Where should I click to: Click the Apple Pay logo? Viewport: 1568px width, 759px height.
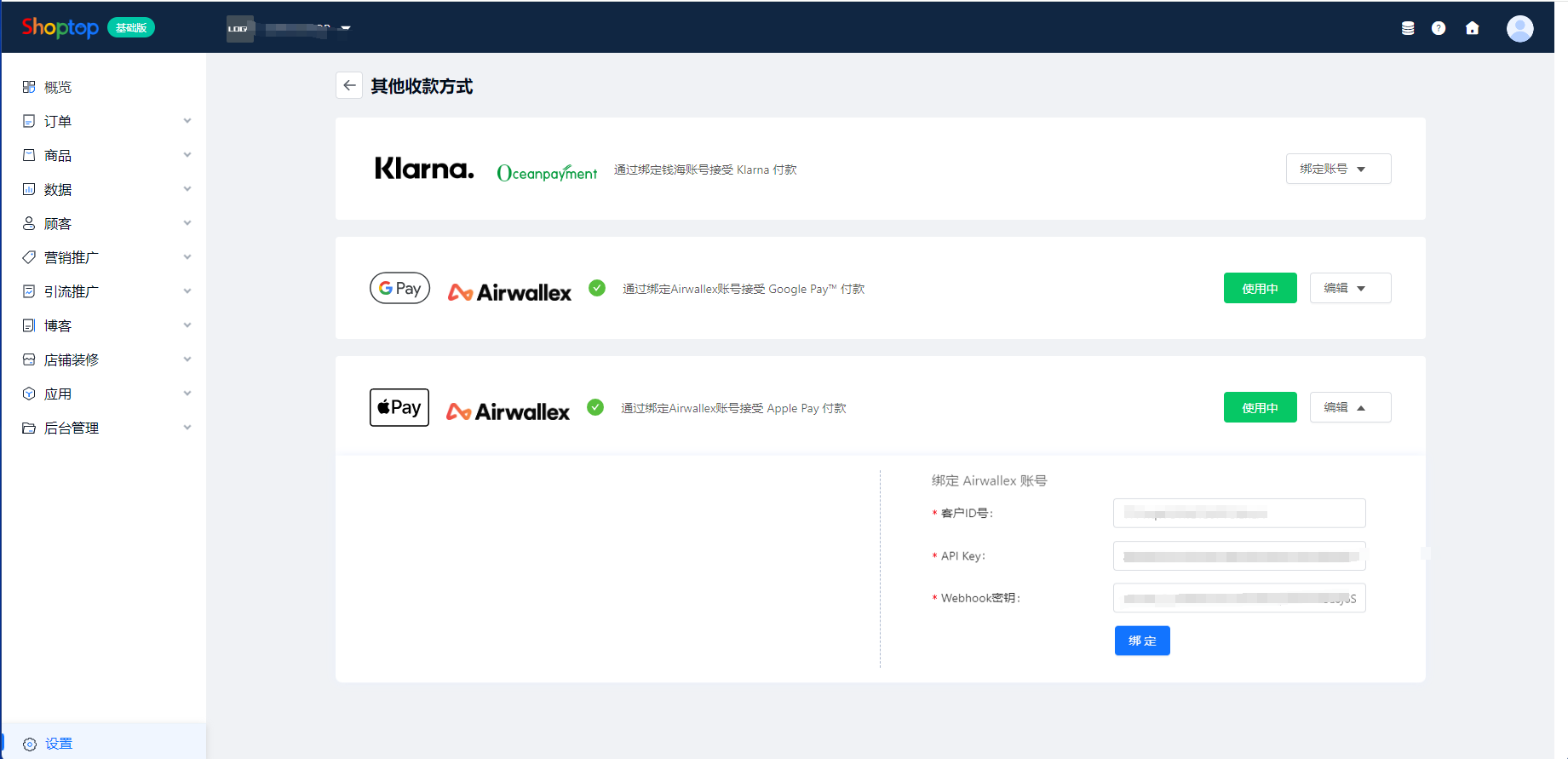pyautogui.click(x=399, y=407)
